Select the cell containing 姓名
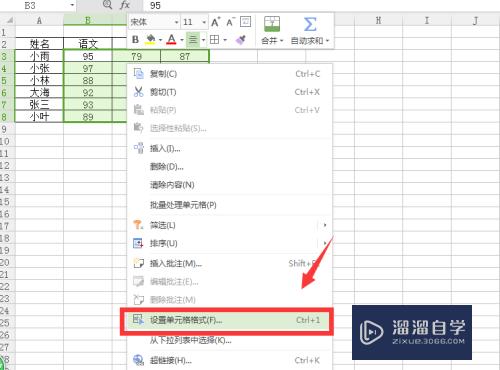 39,44
